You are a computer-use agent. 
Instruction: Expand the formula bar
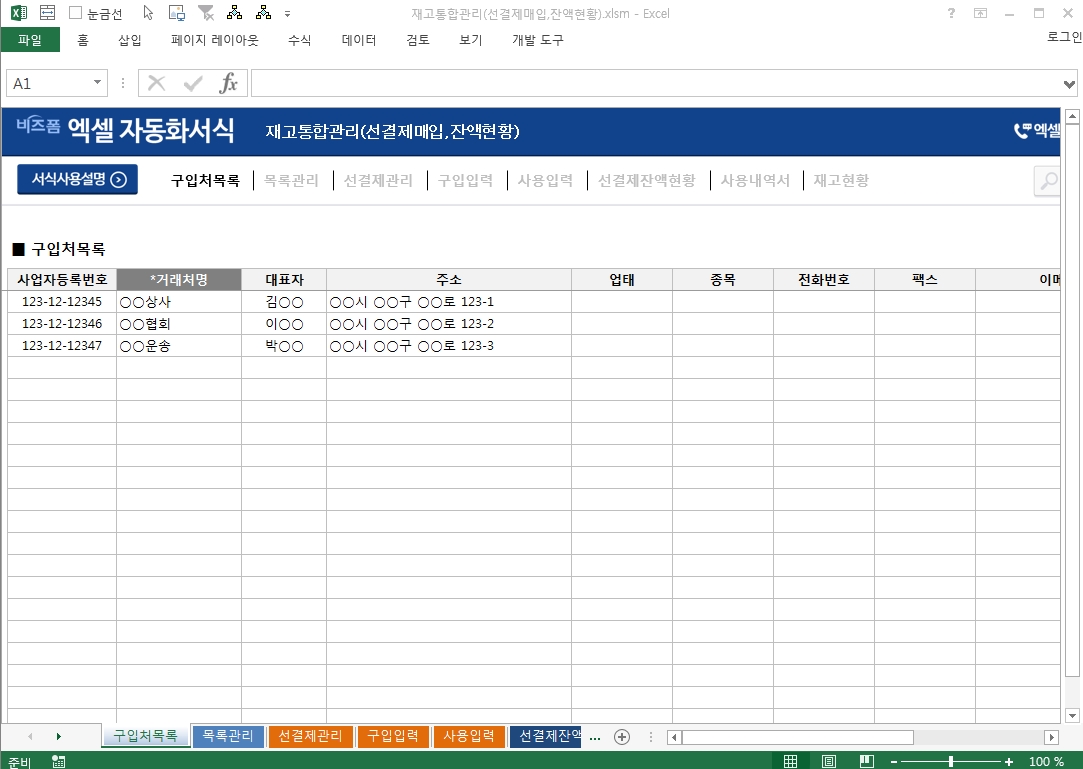point(1070,83)
